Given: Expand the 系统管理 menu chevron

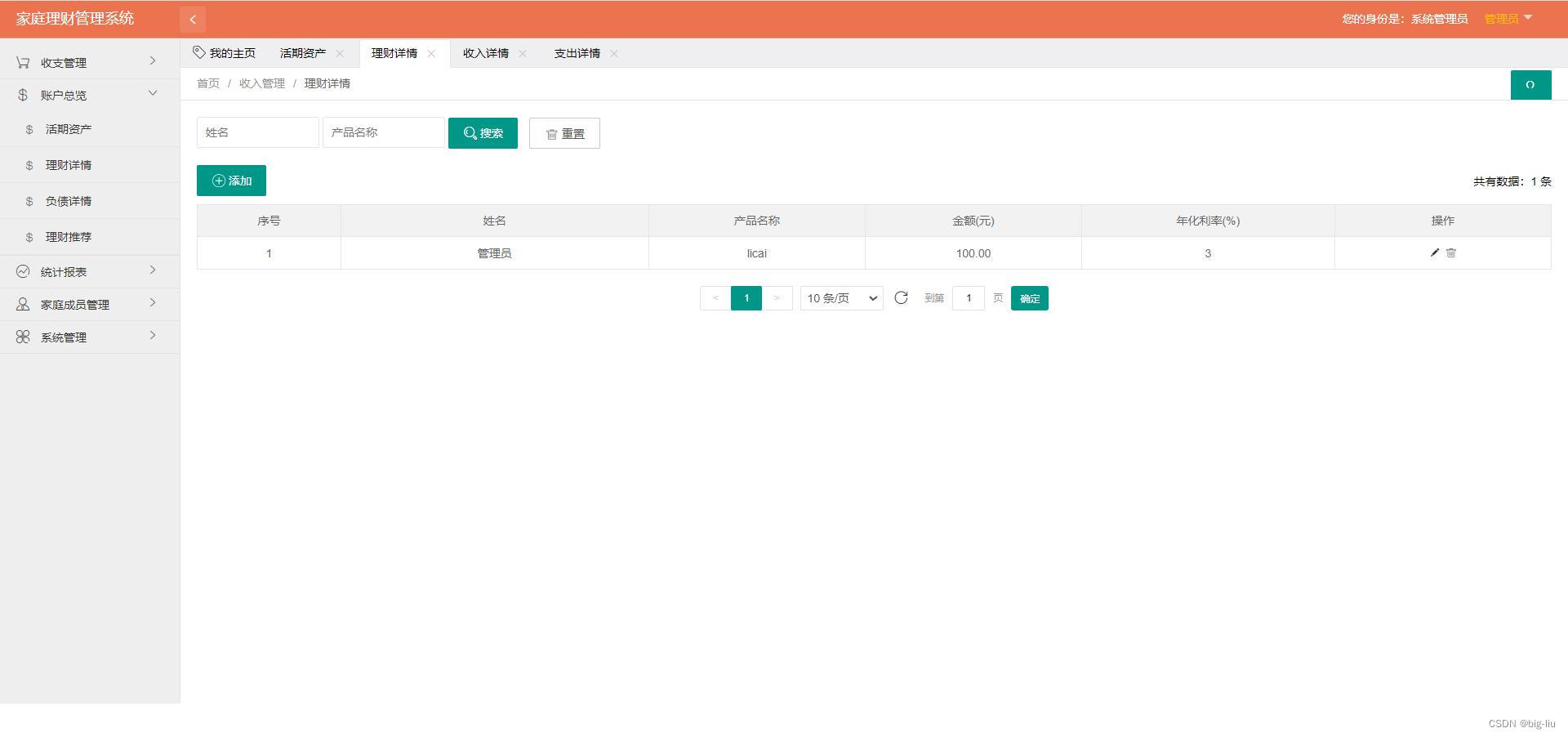Looking at the screenshot, I should coord(153,336).
